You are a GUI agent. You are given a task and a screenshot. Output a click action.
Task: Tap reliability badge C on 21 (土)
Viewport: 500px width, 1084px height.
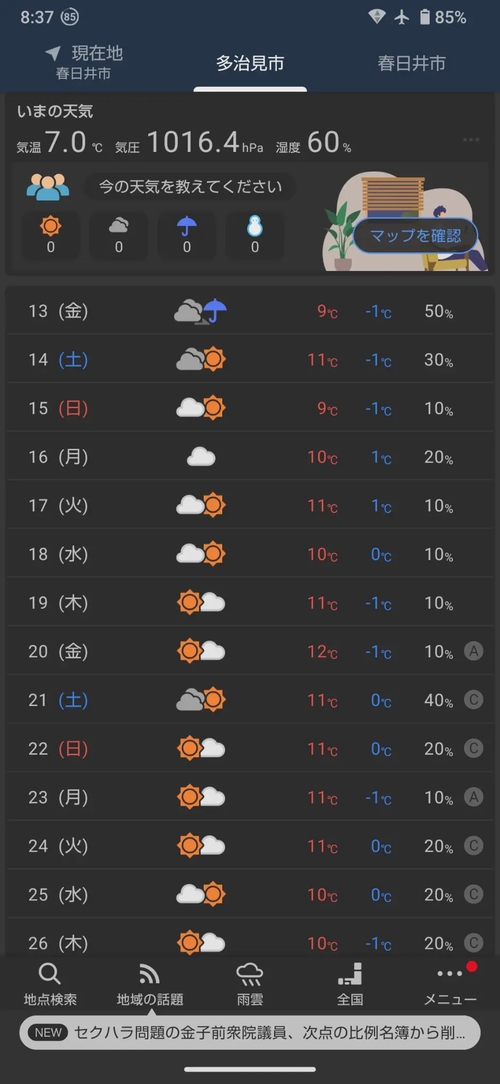[x=474, y=700]
